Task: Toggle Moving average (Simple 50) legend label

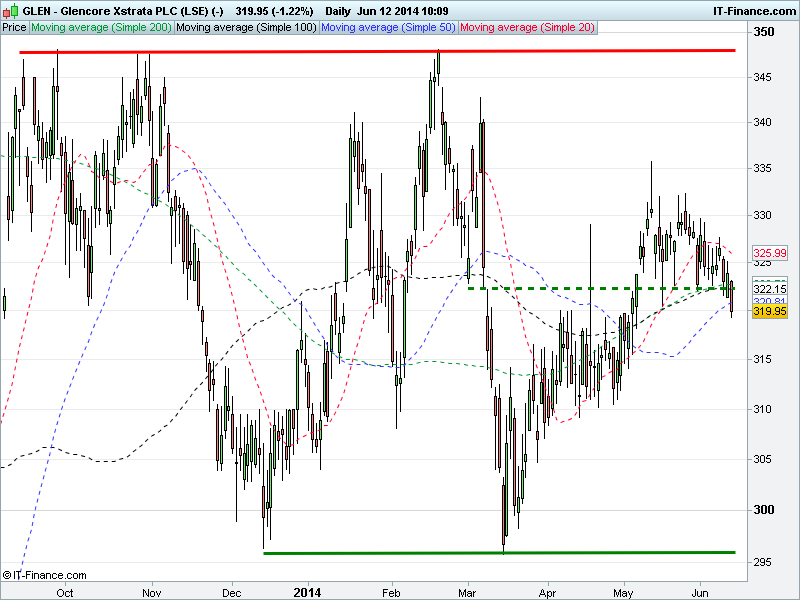Action: 390,28
